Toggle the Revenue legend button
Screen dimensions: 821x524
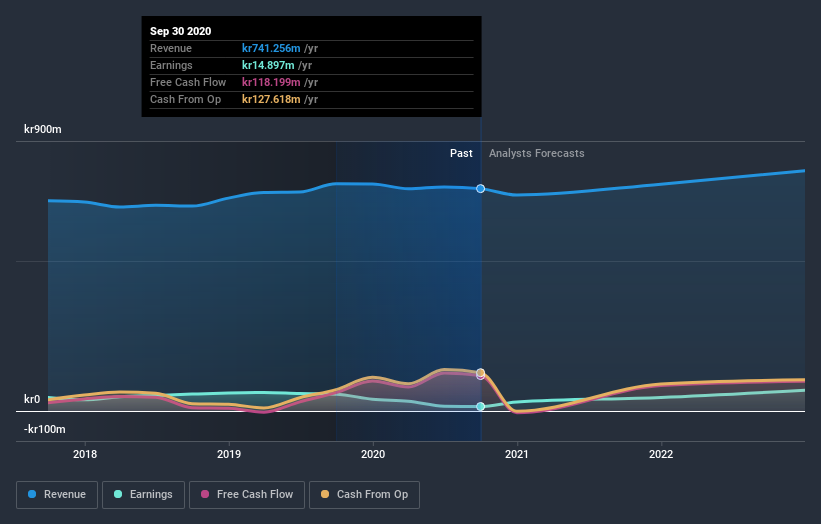coord(57,495)
